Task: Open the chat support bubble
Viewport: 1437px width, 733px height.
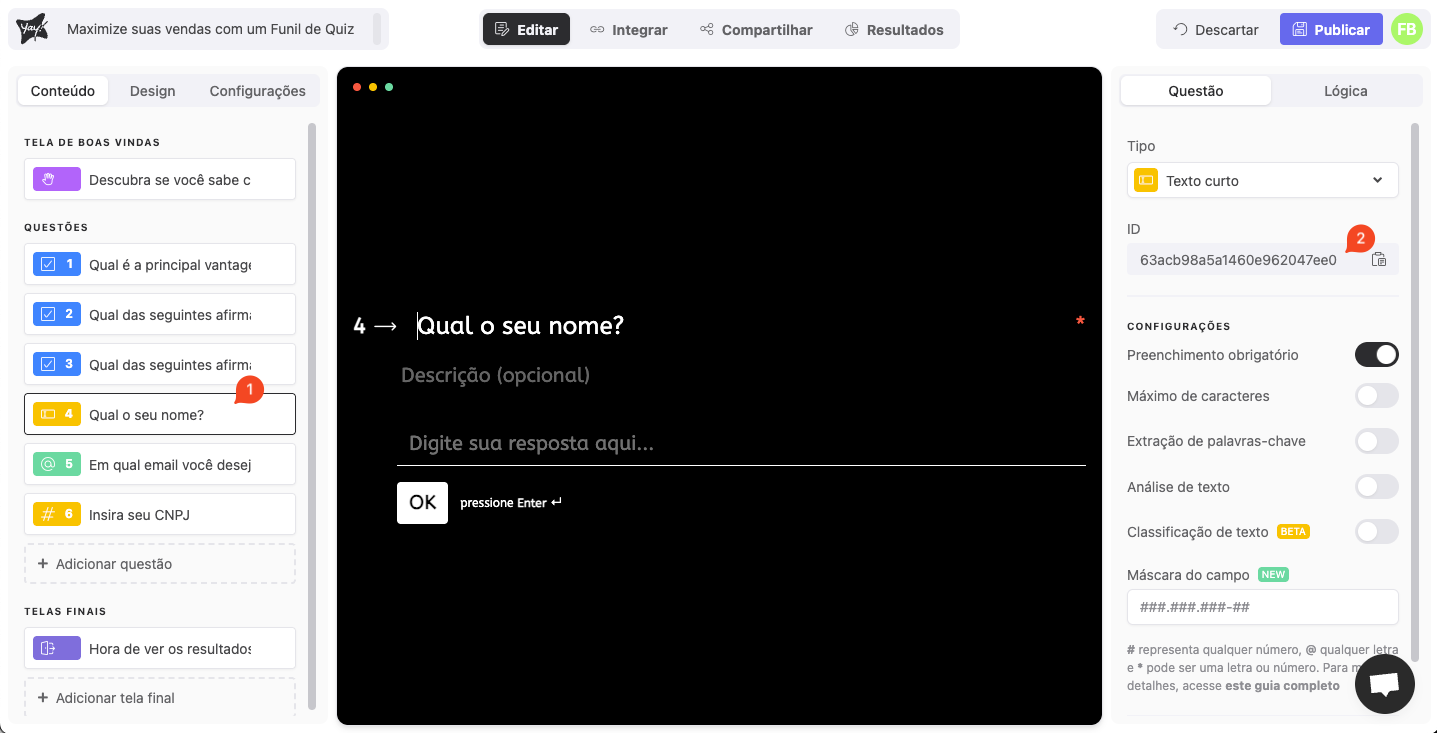Action: click(x=1384, y=684)
